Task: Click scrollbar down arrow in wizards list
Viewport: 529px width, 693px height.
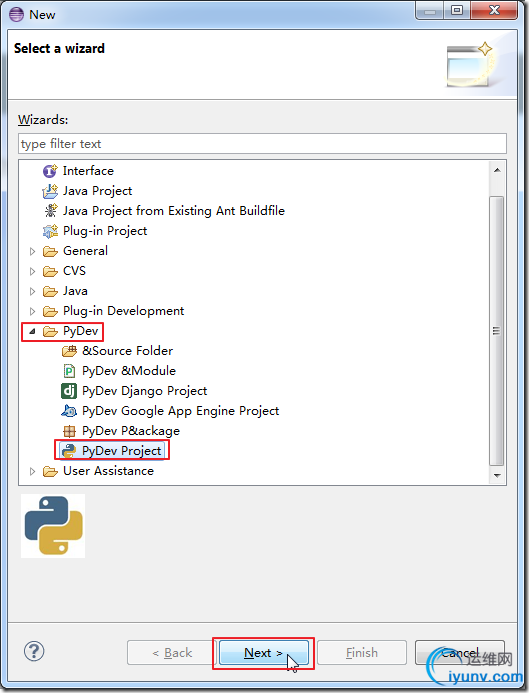Action: [497, 476]
